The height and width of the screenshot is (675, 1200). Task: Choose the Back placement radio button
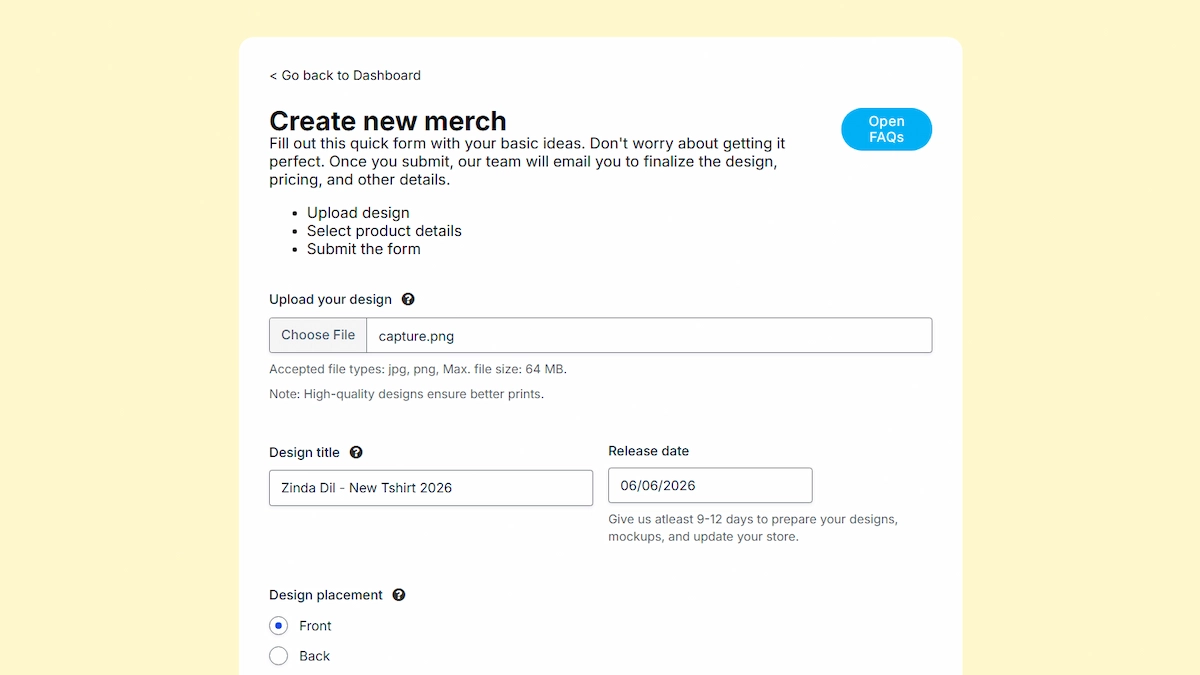pyautogui.click(x=279, y=656)
